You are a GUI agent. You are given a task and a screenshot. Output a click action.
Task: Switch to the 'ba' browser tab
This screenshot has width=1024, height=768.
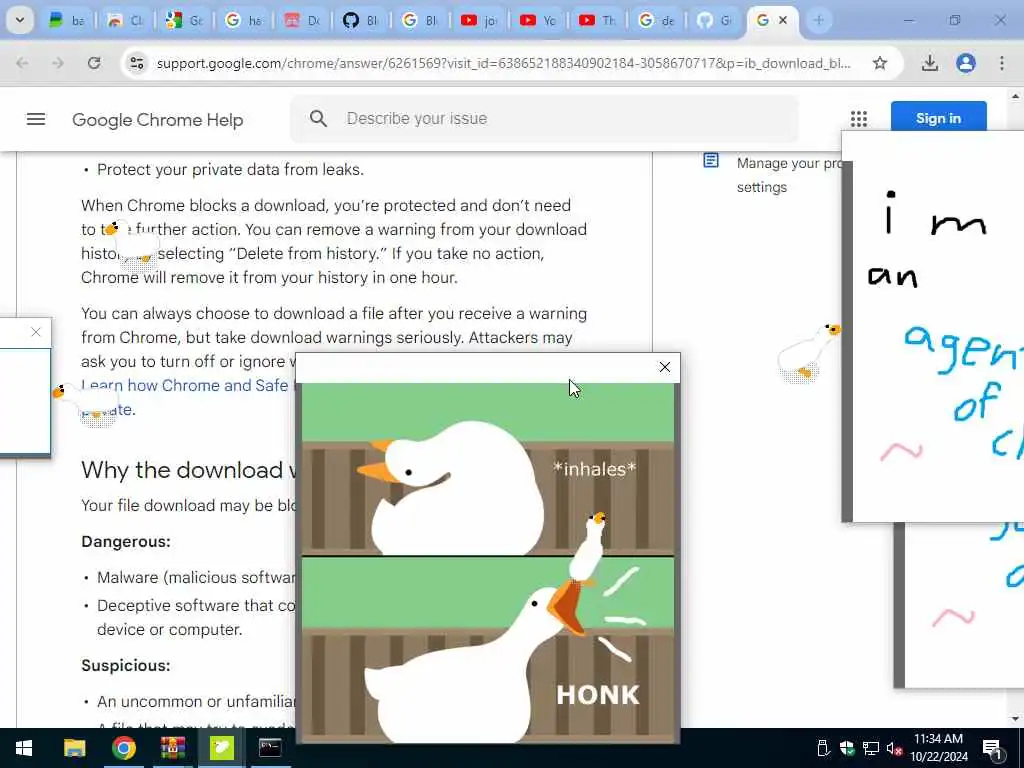[67, 20]
